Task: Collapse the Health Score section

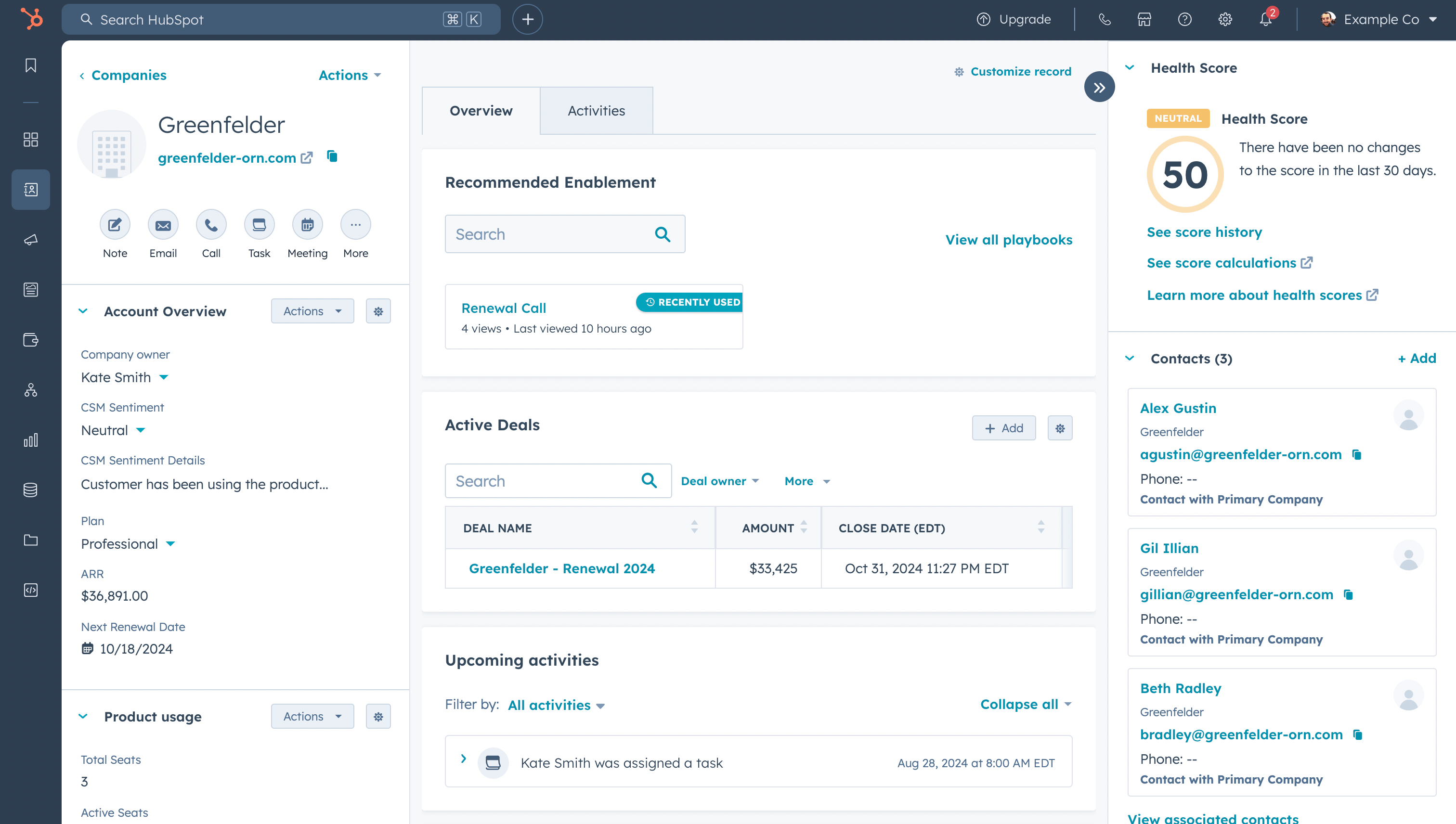Action: coord(1130,68)
